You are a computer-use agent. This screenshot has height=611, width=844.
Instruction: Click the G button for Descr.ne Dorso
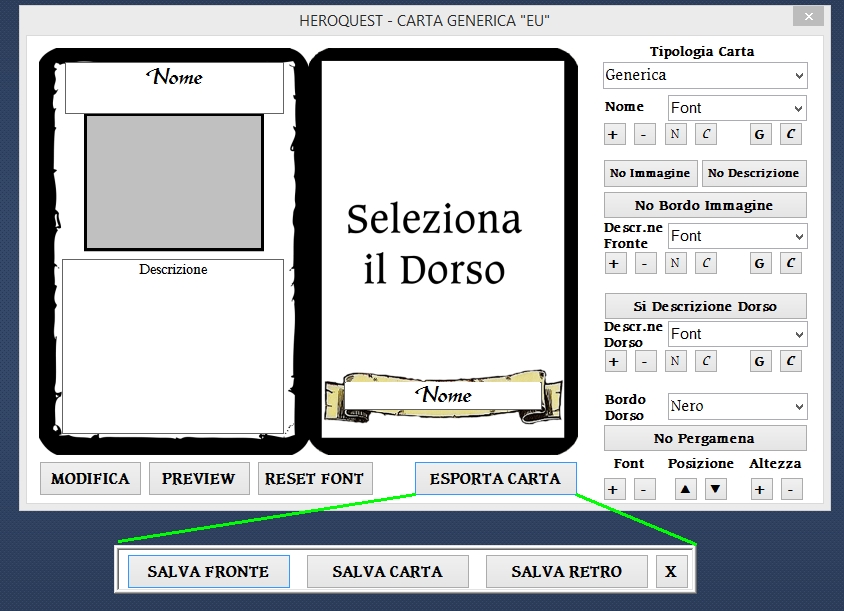760,362
